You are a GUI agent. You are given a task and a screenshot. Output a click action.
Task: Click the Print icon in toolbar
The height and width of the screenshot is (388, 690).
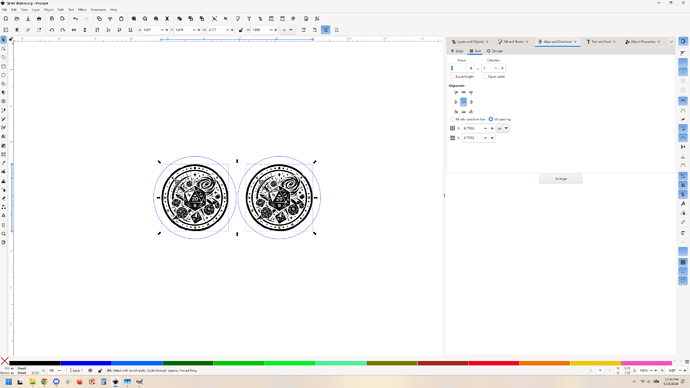tap(39, 19)
